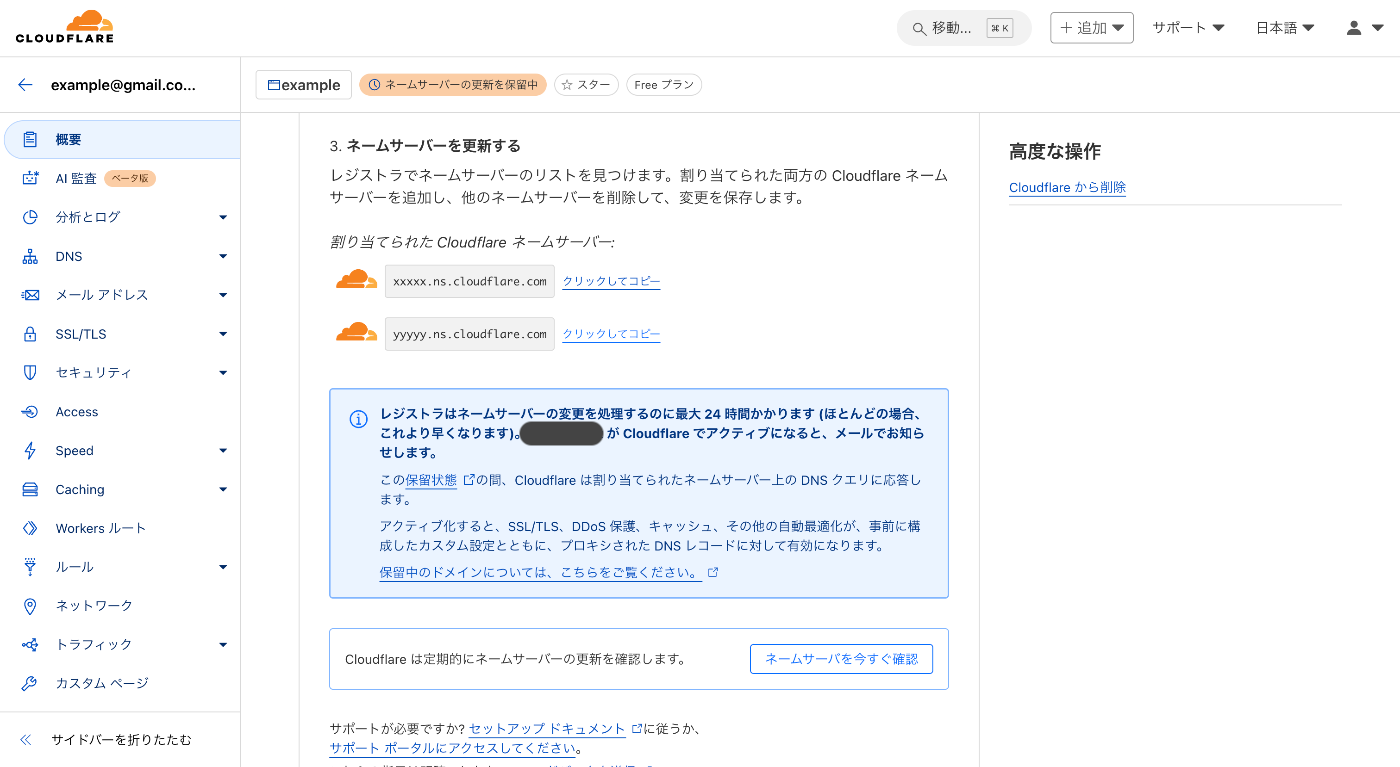This screenshot has height=767, width=1400.
Task: Star the example website
Action: coord(586,84)
